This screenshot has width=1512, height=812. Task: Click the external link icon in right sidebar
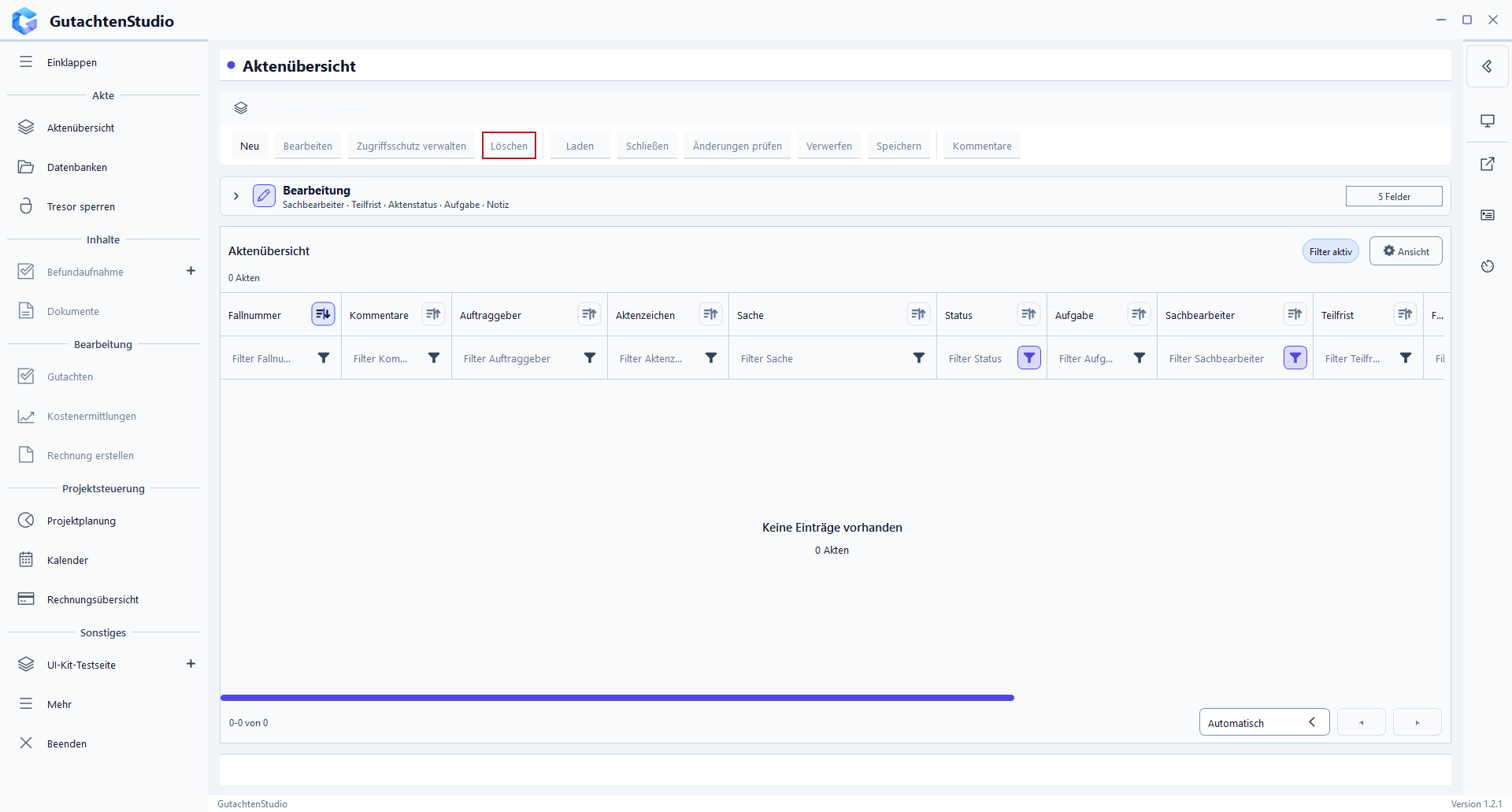[1487, 164]
